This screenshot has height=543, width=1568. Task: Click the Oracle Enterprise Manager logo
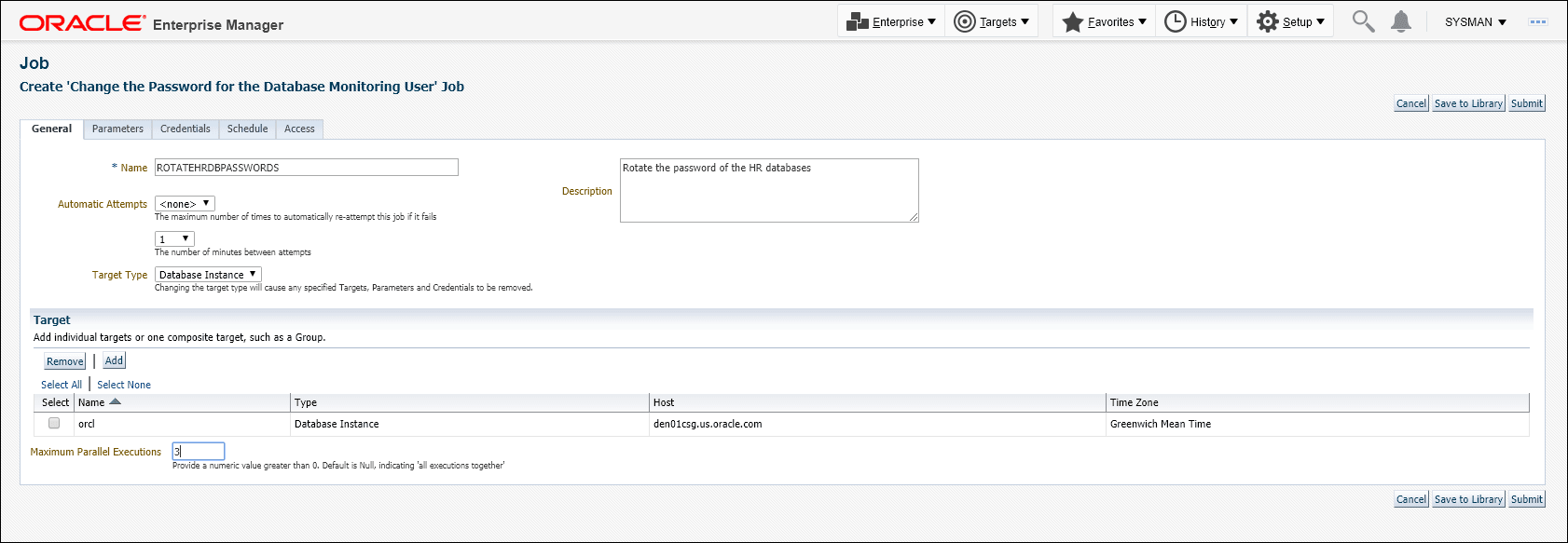pos(151,23)
